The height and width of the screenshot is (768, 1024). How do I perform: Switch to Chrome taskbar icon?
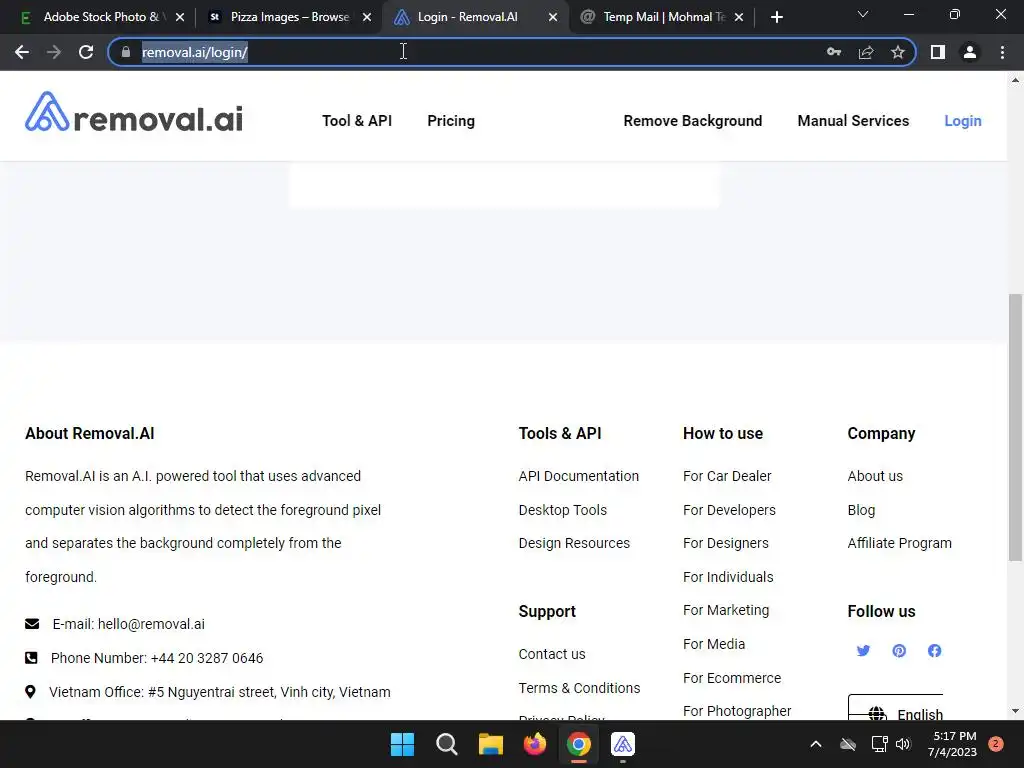(579, 744)
